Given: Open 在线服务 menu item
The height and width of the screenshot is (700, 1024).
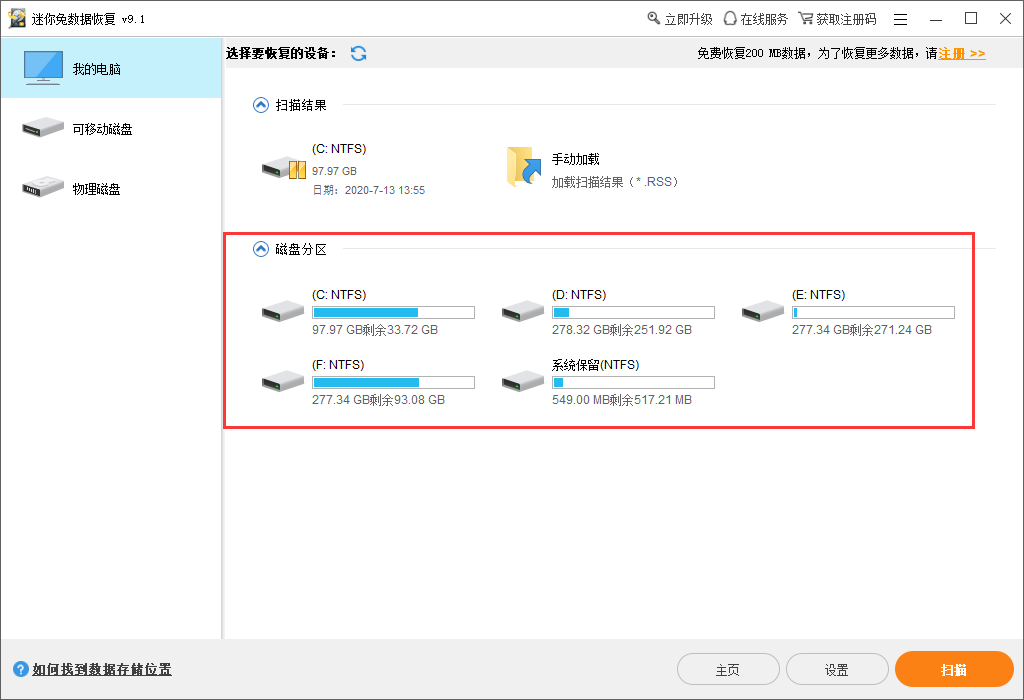Looking at the screenshot, I should (x=756, y=19).
